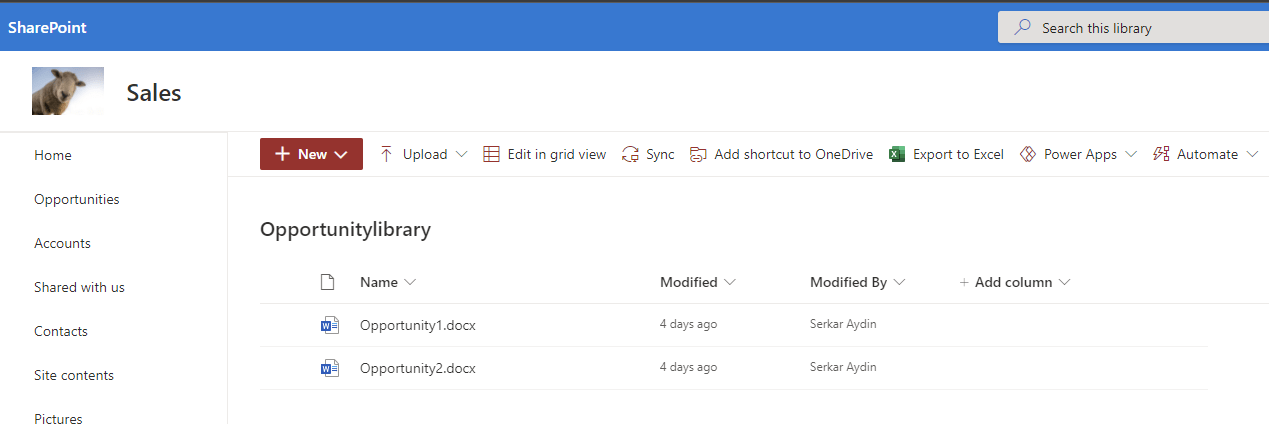The image size is (1269, 424).
Task: Click the Upload arrow icon
Action: coord(386,154)
